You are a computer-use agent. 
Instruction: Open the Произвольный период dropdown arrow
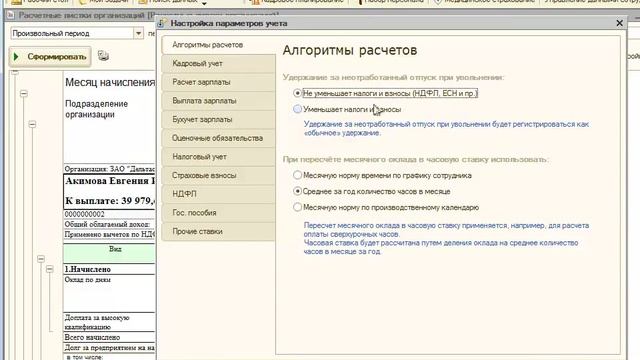tap(138, 33)
